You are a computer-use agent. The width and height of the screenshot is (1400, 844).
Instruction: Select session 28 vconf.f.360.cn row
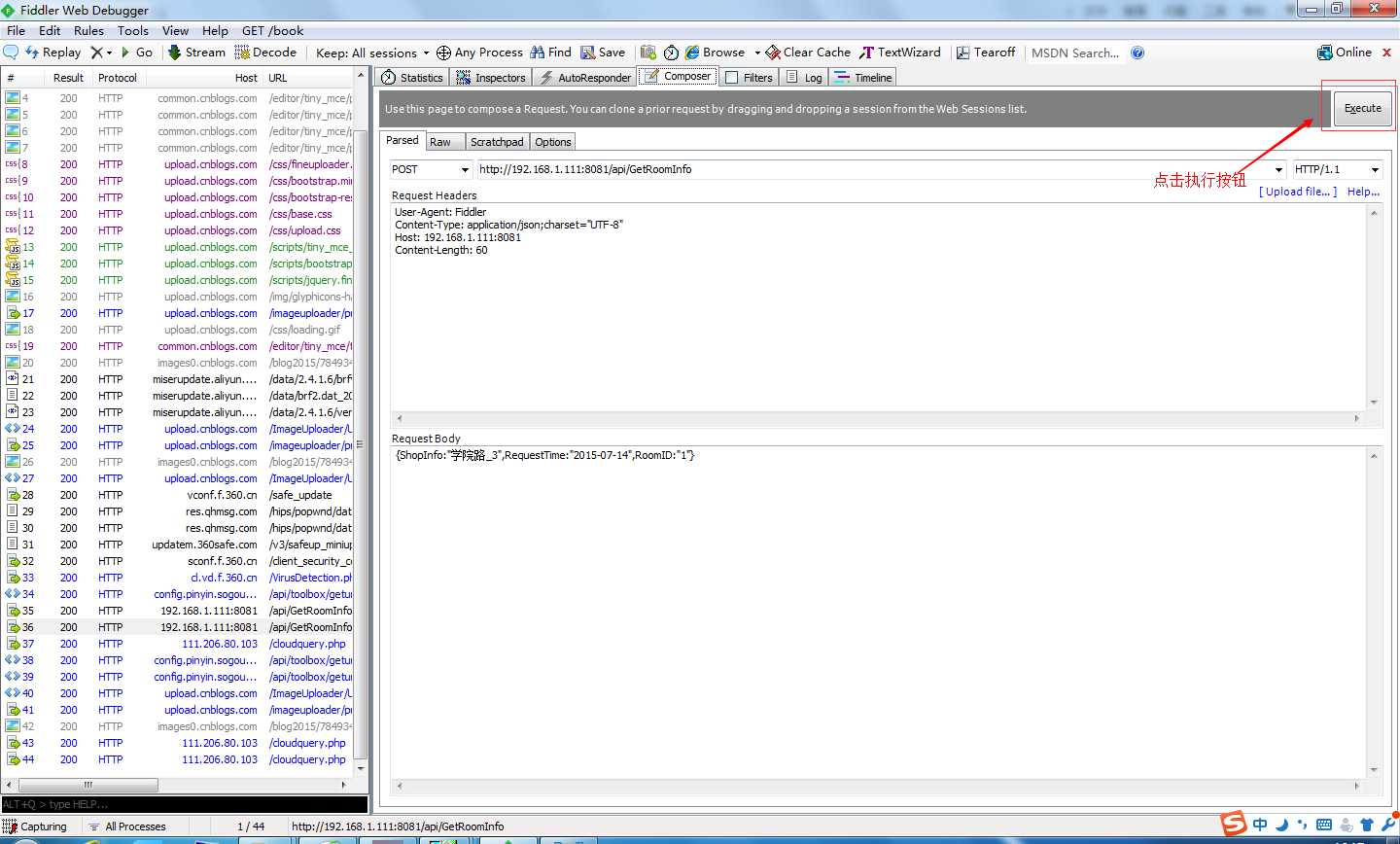click(178, 495)
